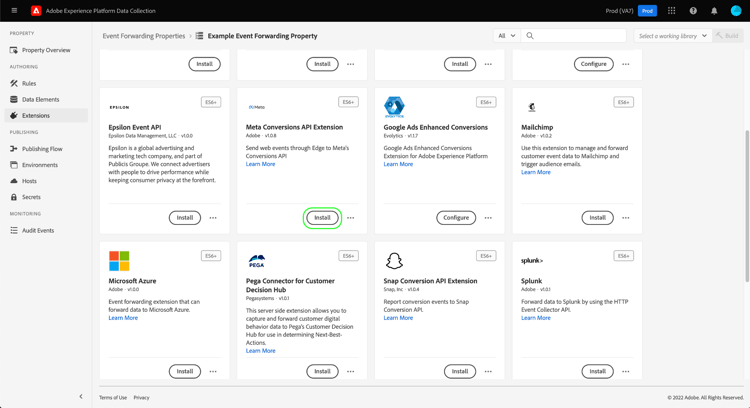
Task: Click the Adobe logo icon
Action: pyautogui.click(x=36, y=11)
